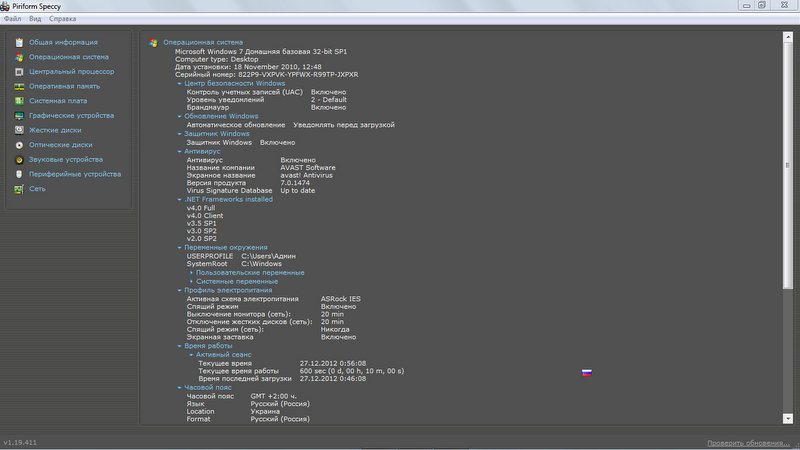Select Общая информация in the sidebar

pos(63,42)
